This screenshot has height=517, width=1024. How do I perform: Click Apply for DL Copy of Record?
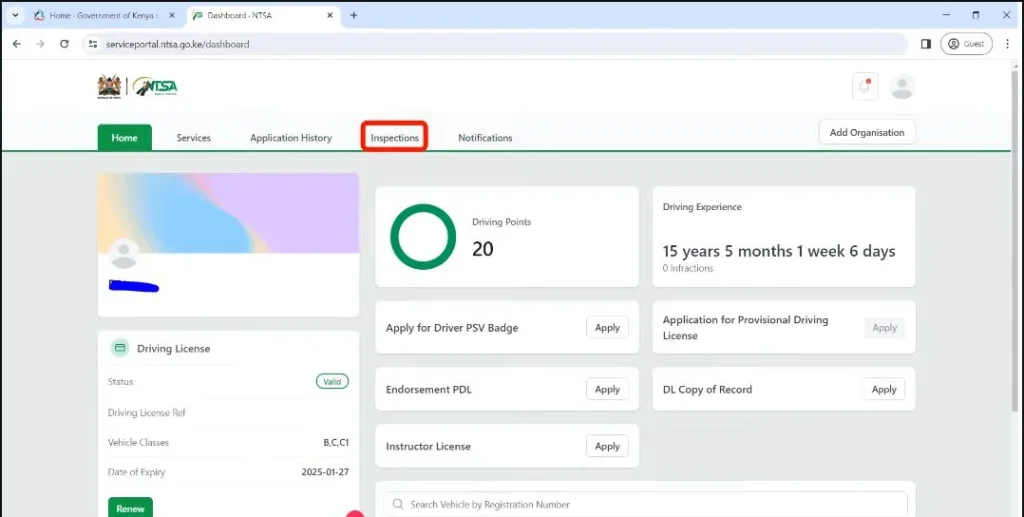(884, 389)
